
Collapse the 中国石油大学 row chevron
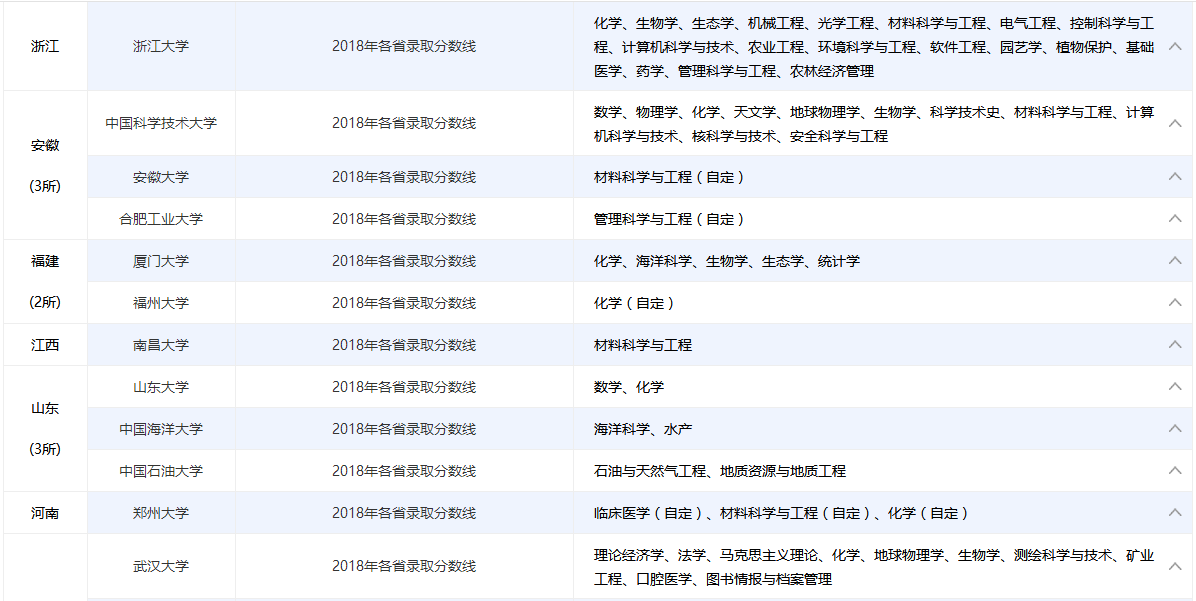[x=1175, y=470]
